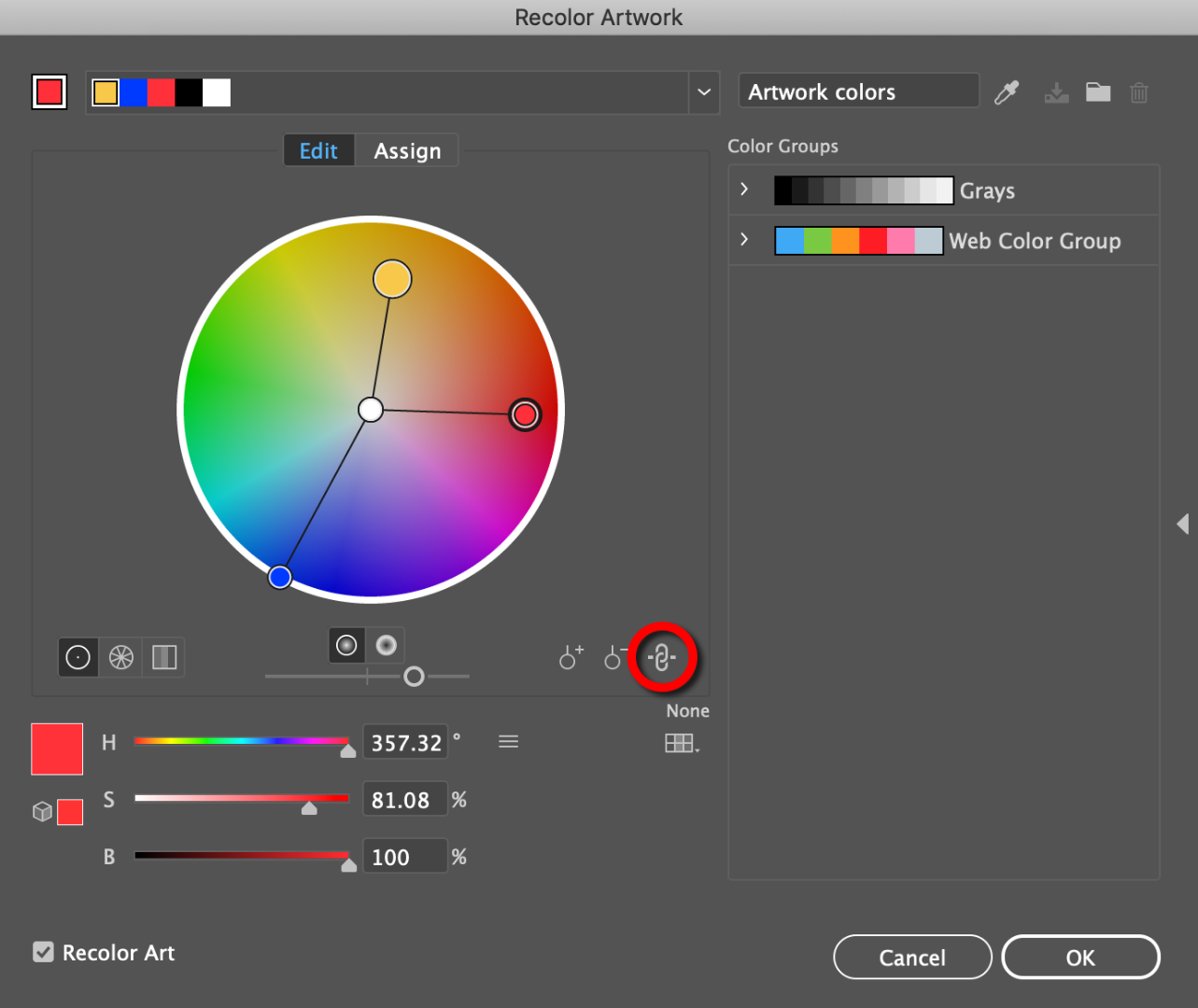1198x1008 pixels.
Task: Select the Remove Color tool
Action: 615,657
